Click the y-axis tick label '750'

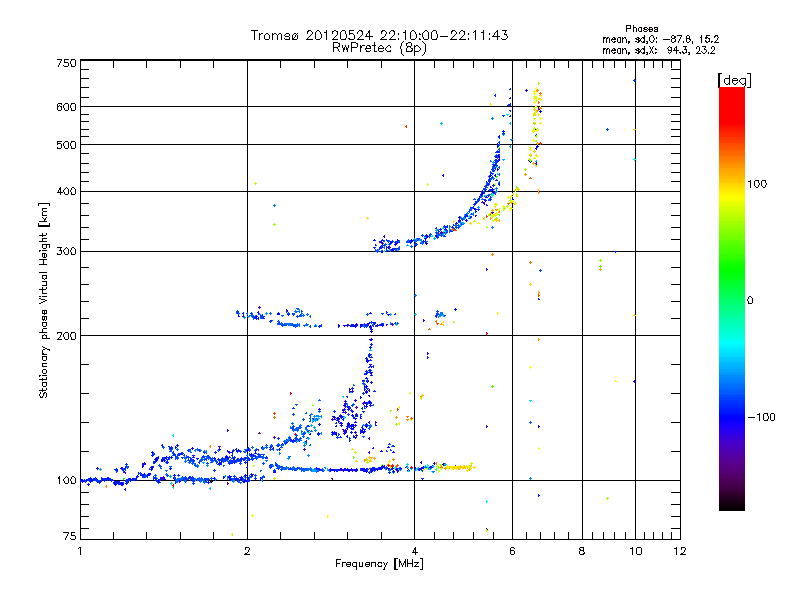pos(66,63)
